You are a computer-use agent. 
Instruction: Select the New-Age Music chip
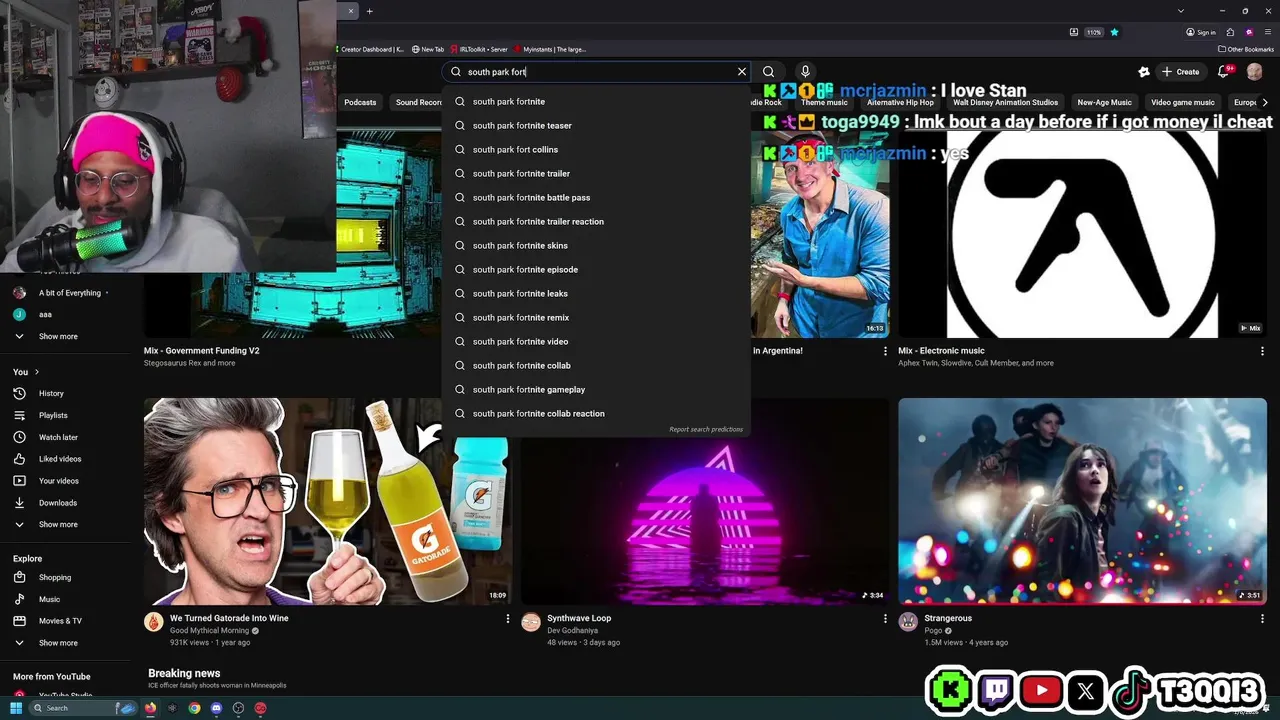click(1104, 102)
